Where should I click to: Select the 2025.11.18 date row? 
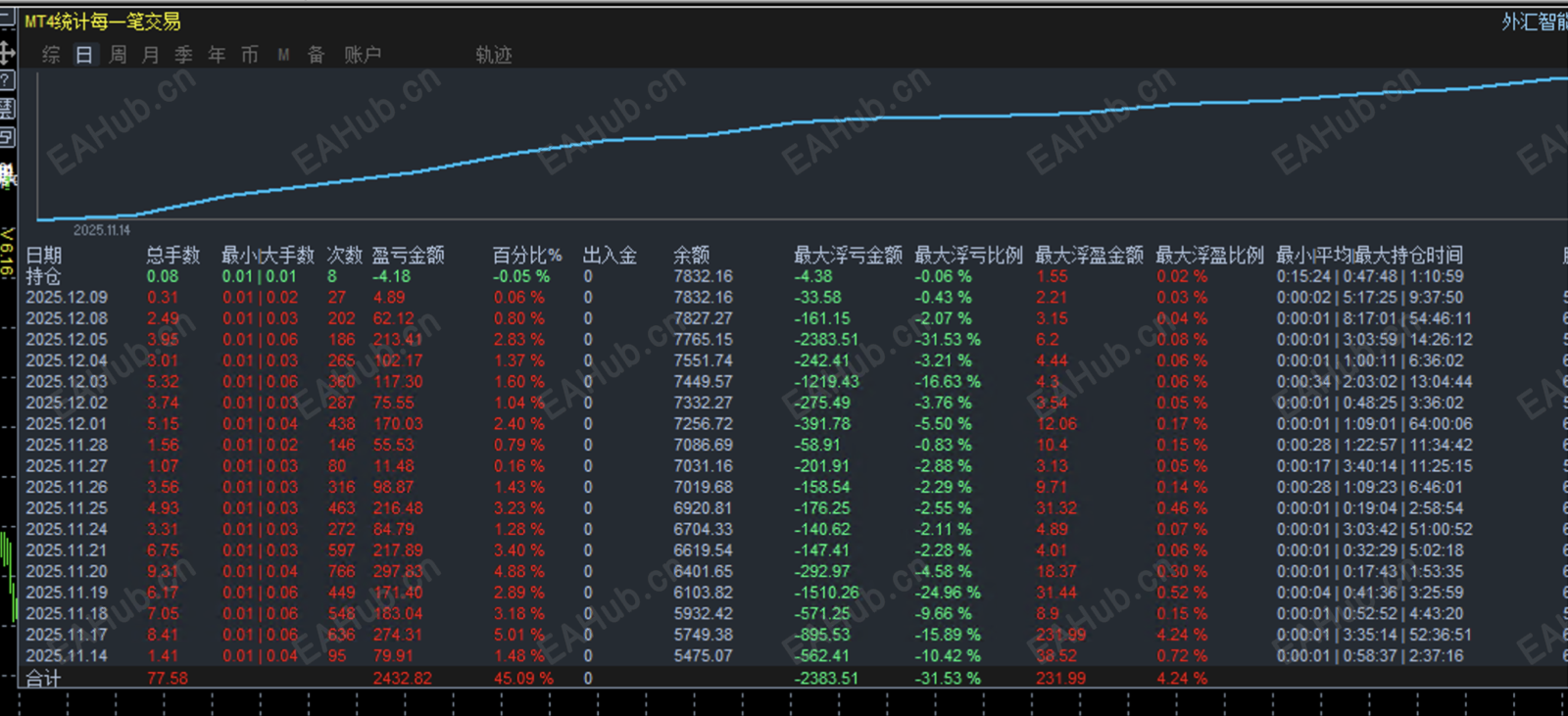[x=67, y=614]
